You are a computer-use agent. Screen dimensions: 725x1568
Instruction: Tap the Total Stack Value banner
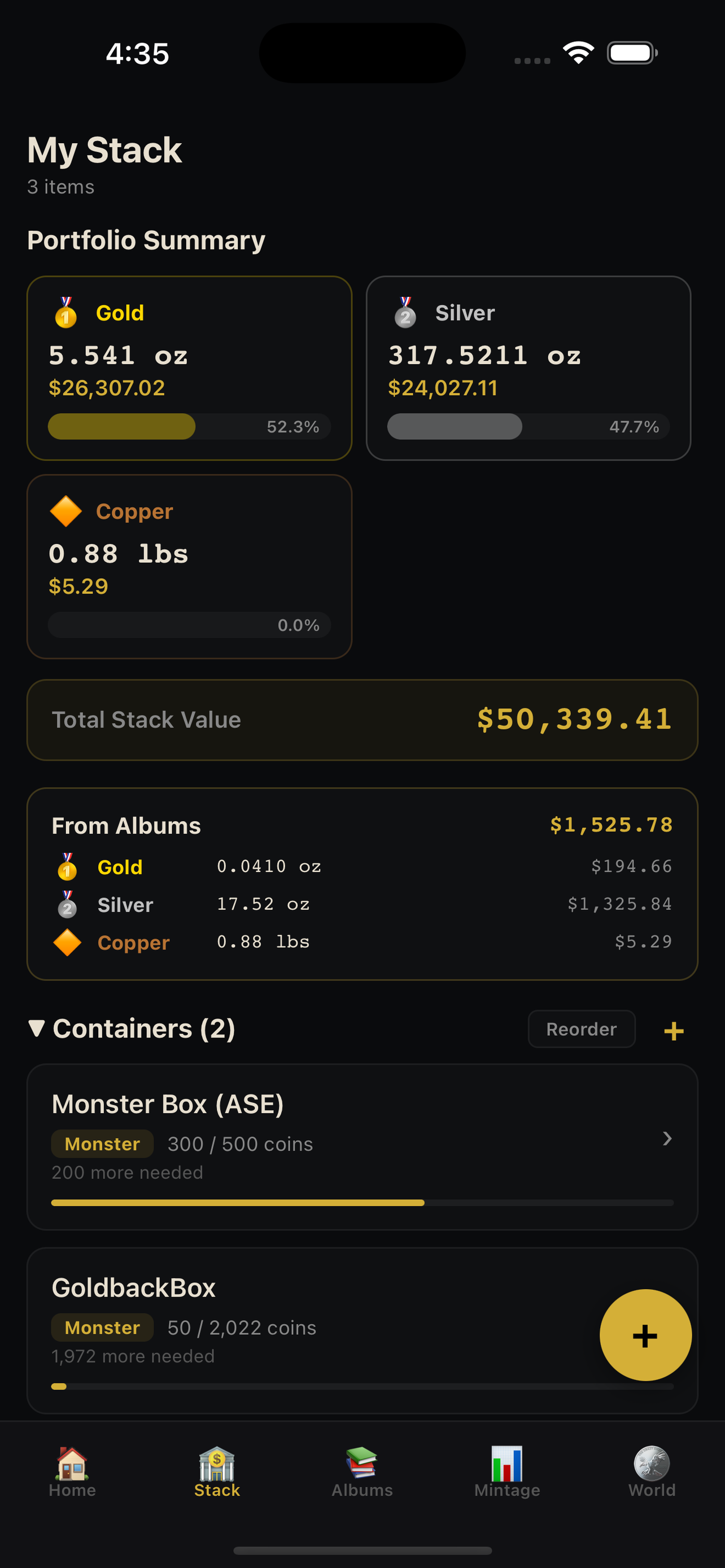coord(362,720)
